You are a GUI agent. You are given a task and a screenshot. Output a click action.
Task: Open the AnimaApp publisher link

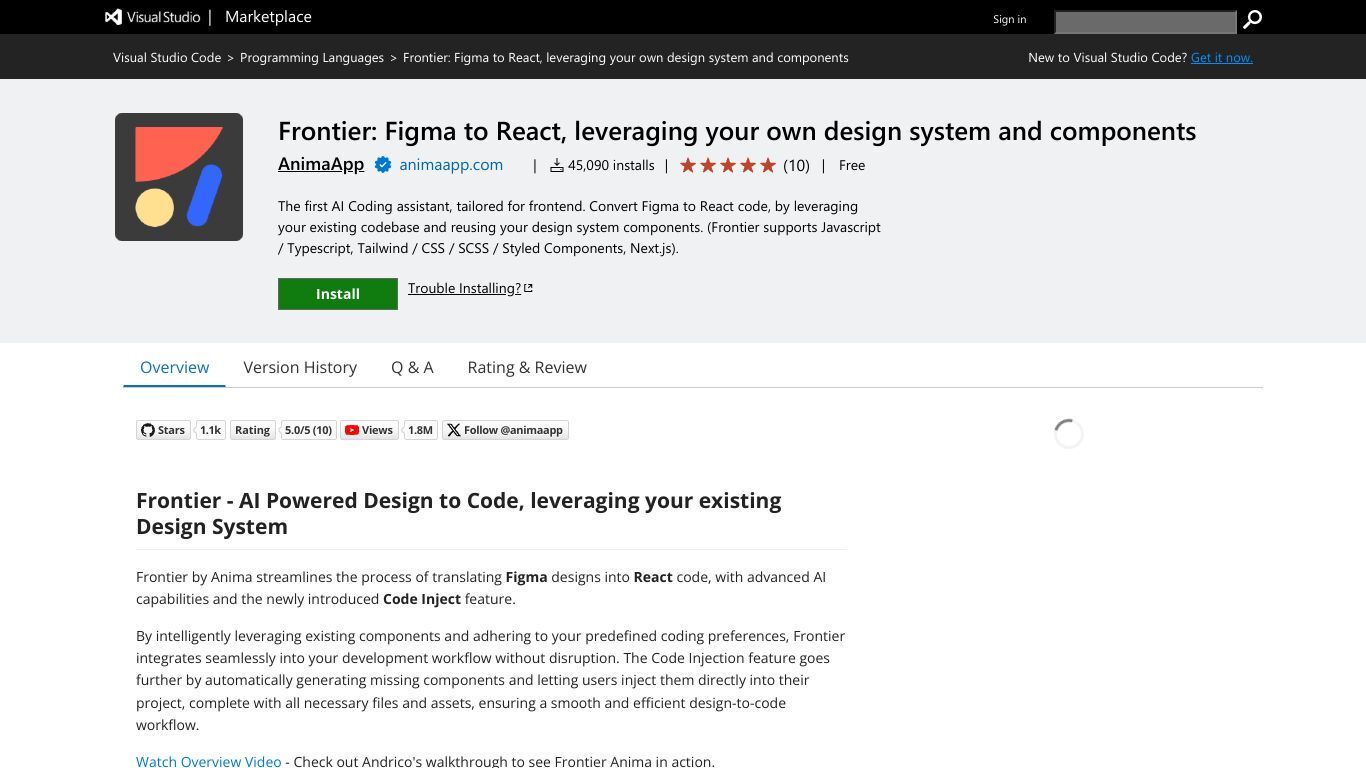click(321, 164)
